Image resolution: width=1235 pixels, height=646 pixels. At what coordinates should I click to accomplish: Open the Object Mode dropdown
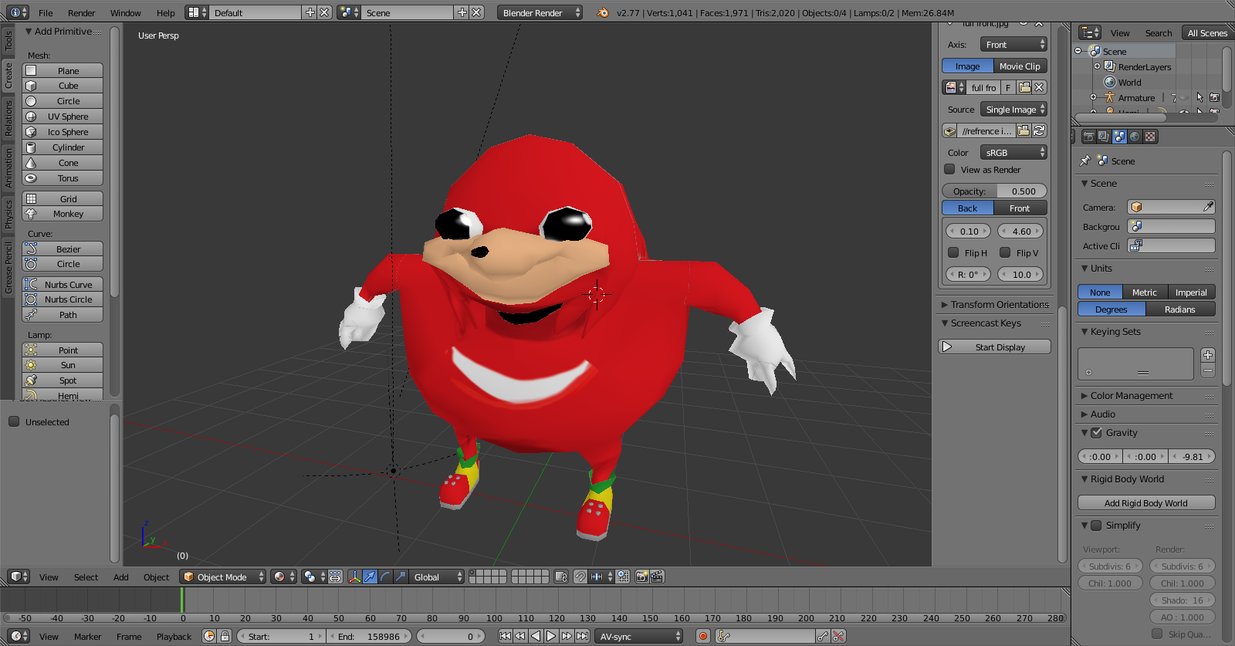tap(220, 577)
